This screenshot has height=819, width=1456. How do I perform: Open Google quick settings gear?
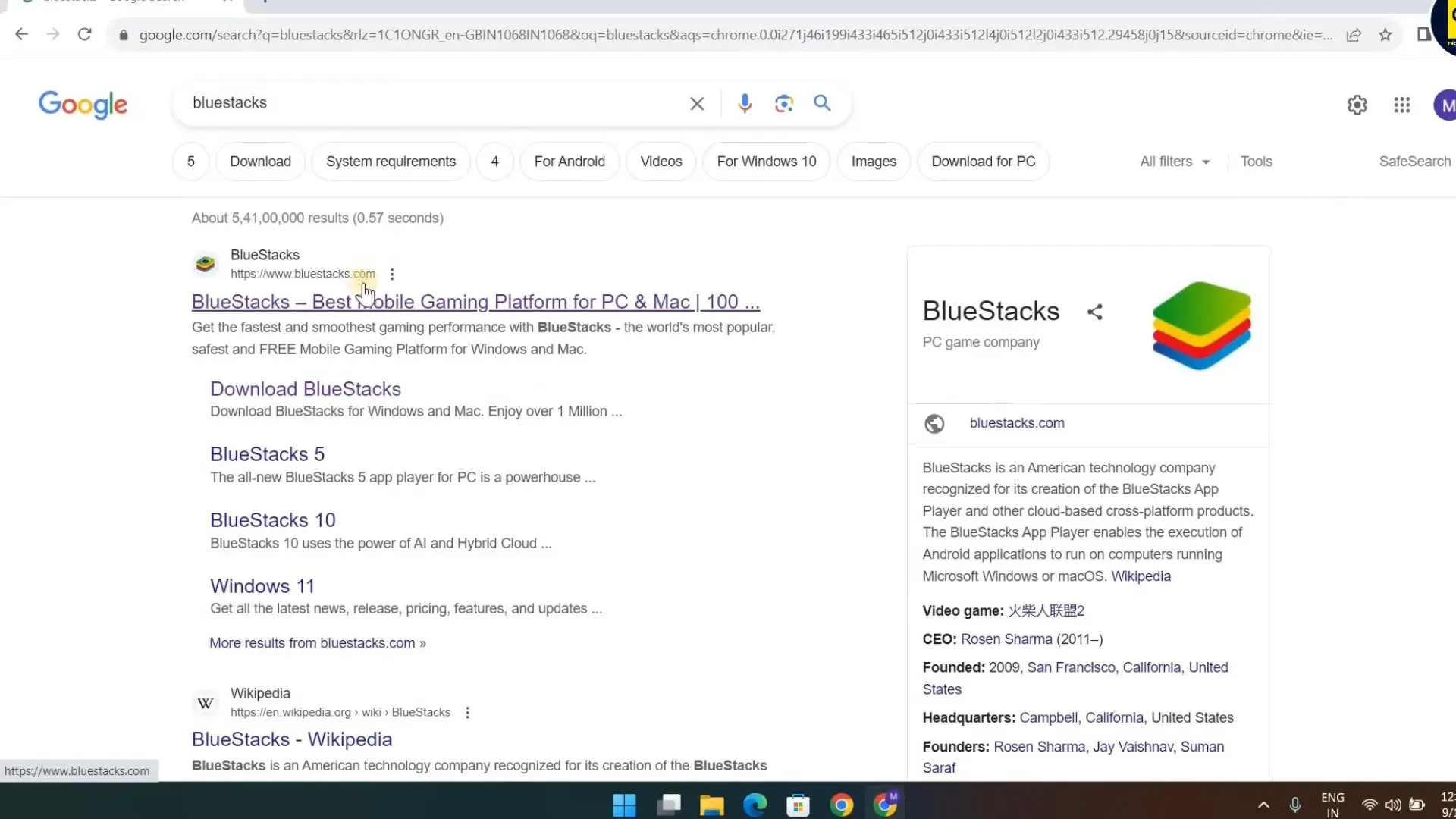pos(1357,105)
